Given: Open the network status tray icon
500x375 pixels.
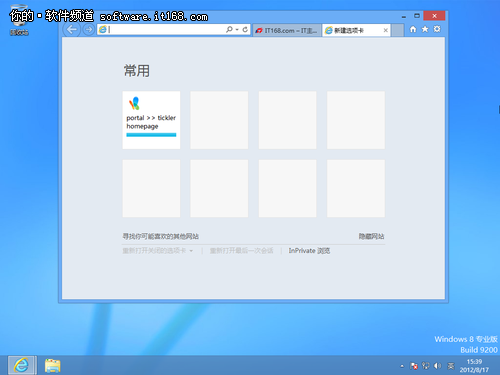Looking at the screenshot, I should pos(426,366).
